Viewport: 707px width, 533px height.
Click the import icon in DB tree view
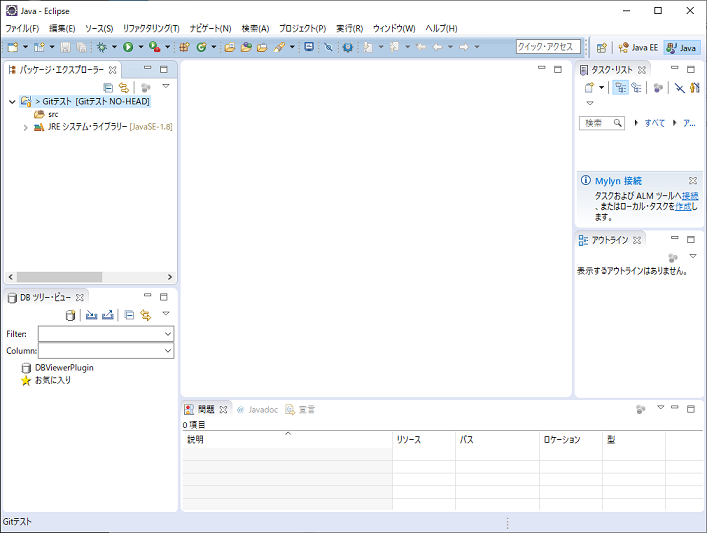point(92,315)
